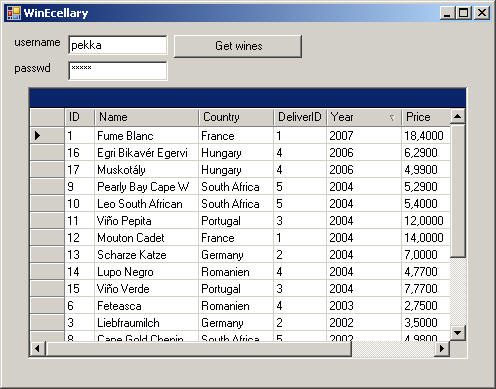Click the horizontal scrollbar thumb
496x389 pixels.
pos(199,349)
